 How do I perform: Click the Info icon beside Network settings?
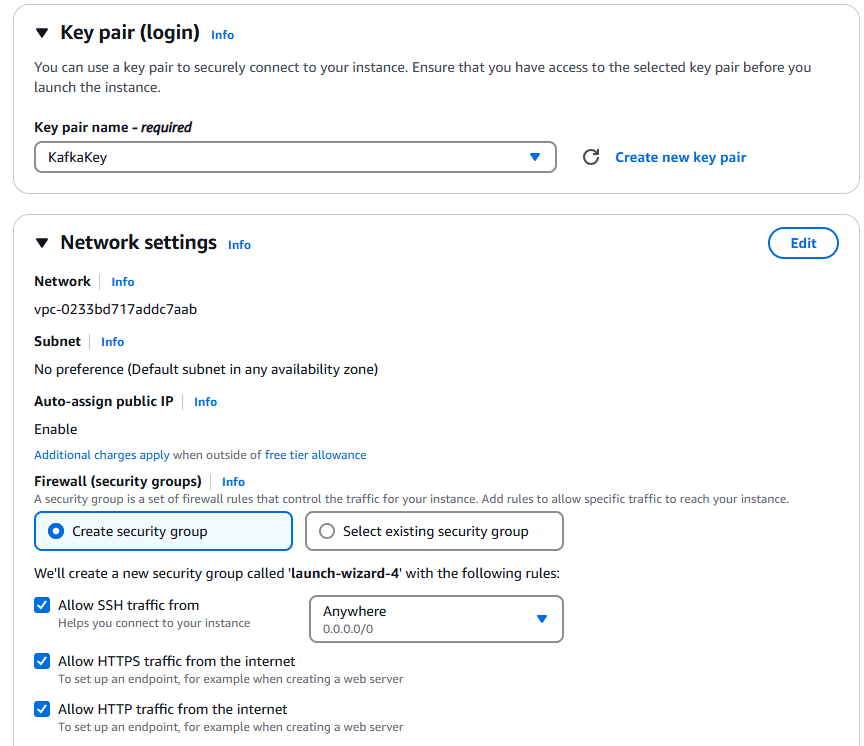(x=239, y=245)
